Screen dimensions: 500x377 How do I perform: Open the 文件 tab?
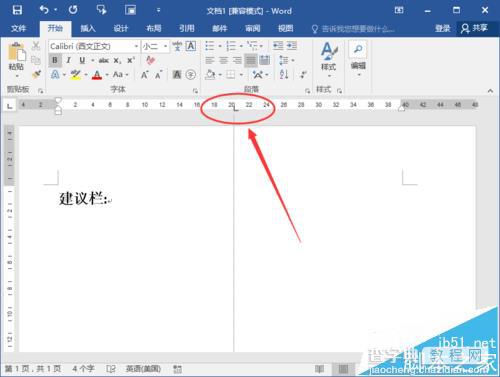(18, 28)
